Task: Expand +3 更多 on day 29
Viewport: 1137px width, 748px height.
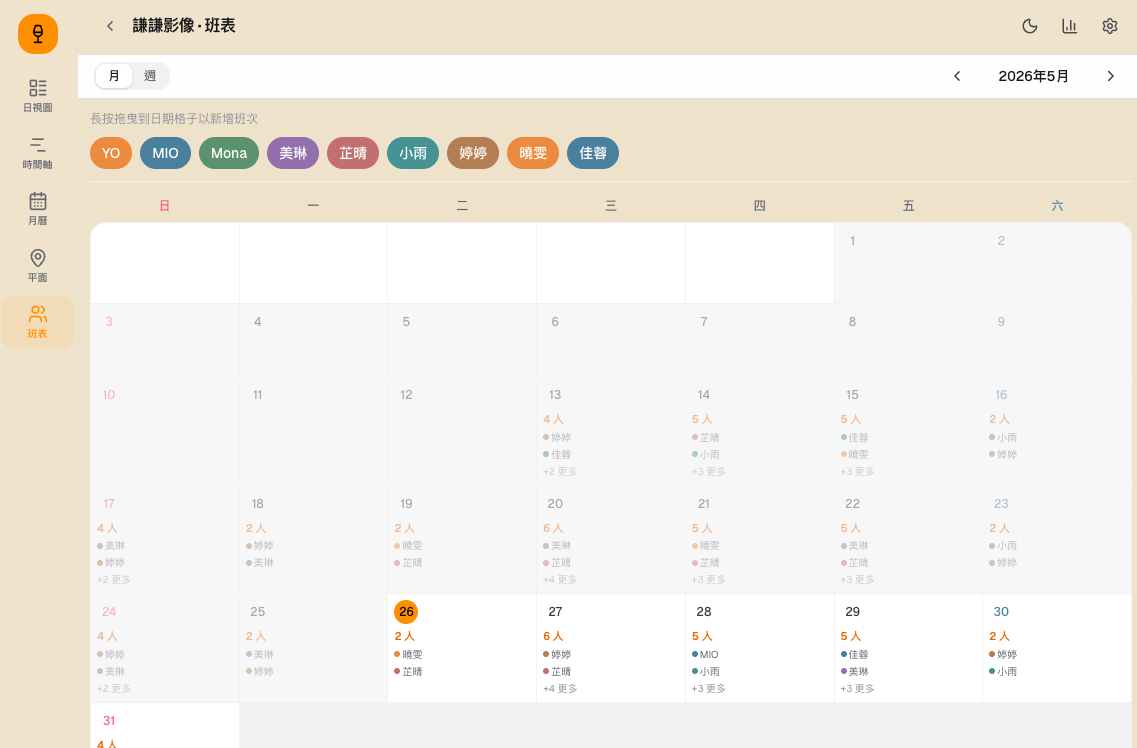Action: pyautogui.click(x=857, y=689)
